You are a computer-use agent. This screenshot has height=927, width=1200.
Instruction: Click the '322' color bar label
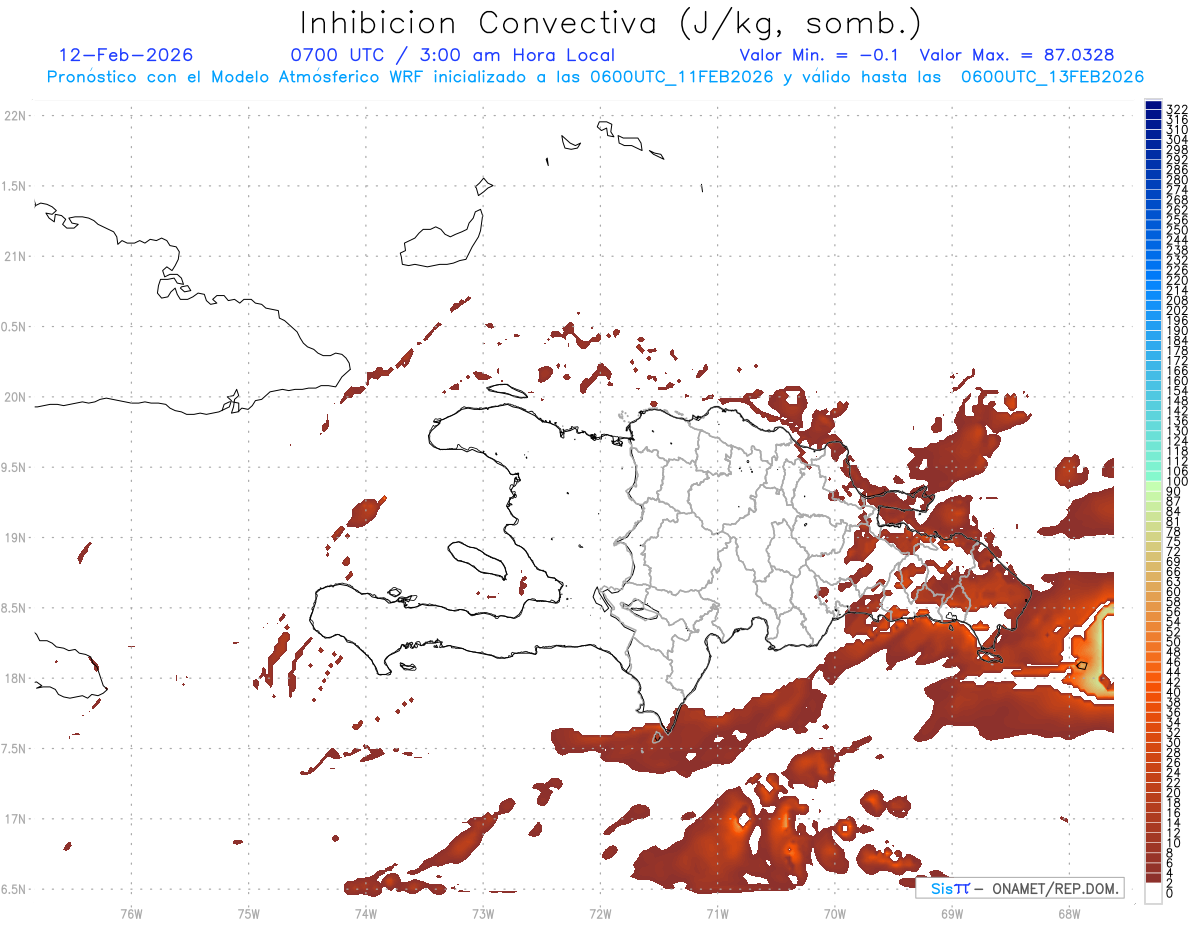[x=1177, y=109]
